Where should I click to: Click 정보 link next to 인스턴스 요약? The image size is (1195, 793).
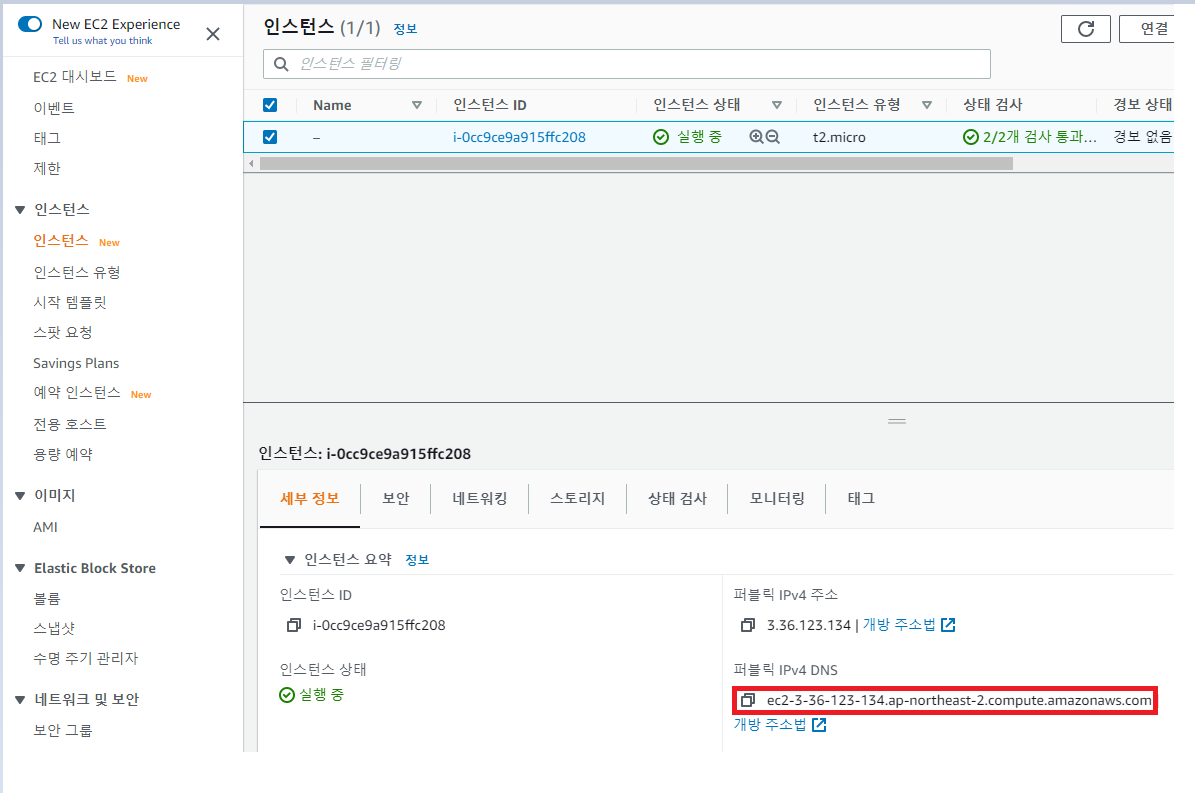[417, 560]
